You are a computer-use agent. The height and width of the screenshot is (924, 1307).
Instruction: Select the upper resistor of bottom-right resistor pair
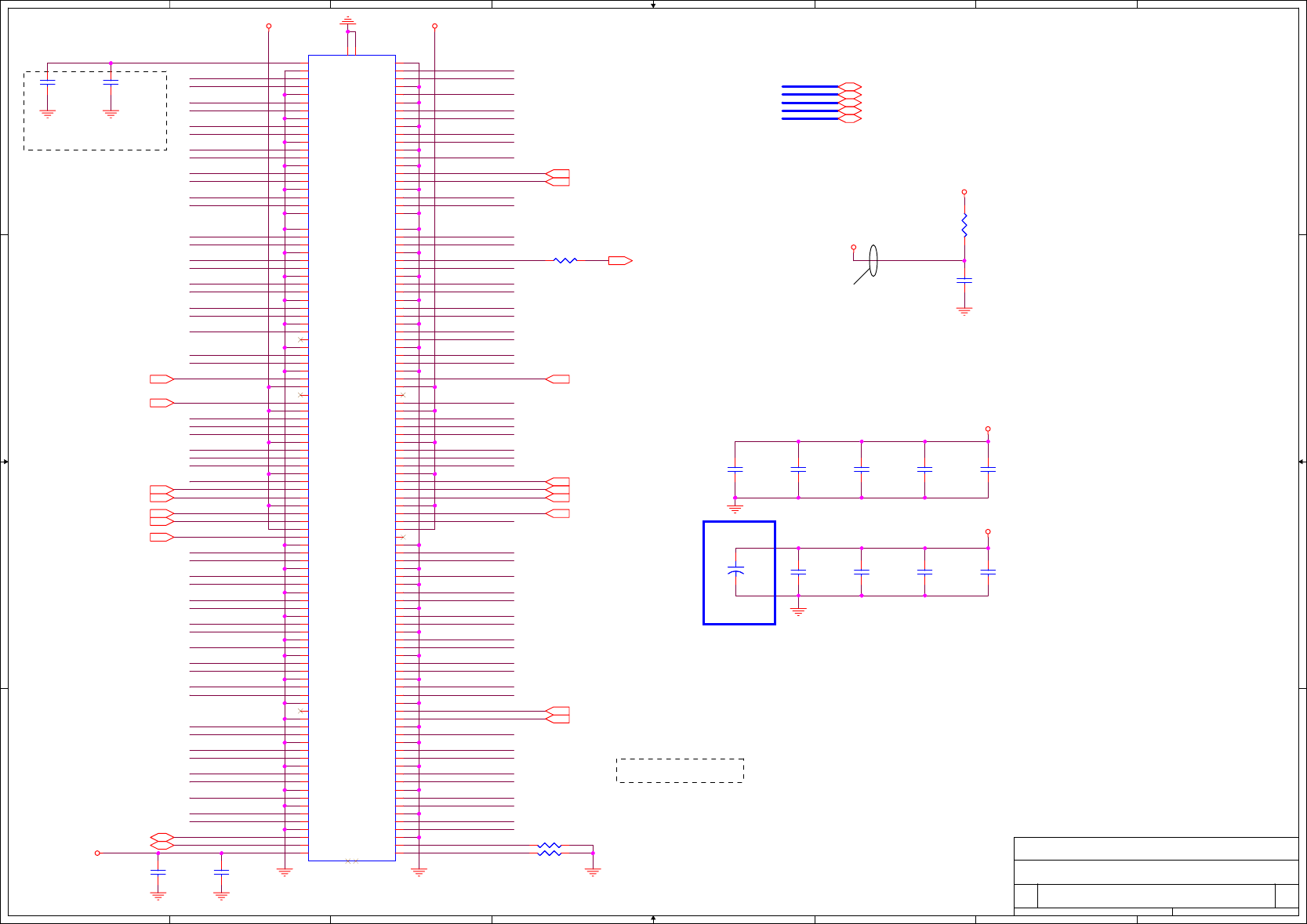click(x=550, y=845)
